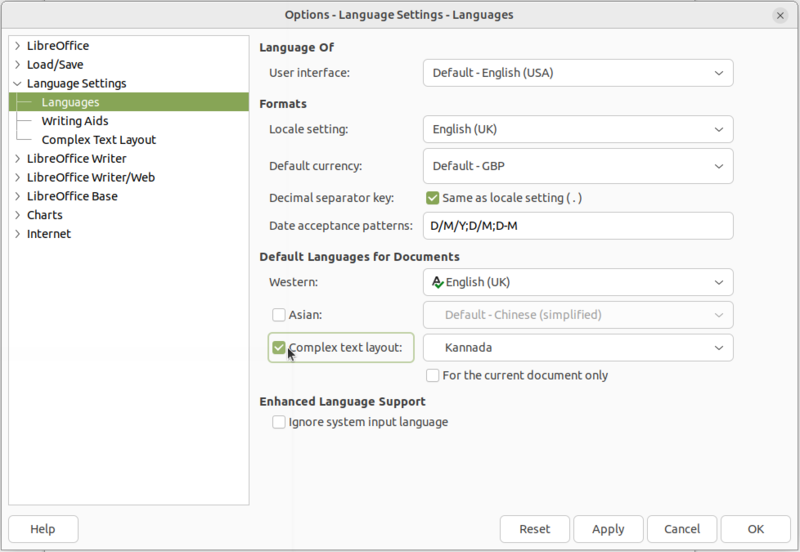This screenshot has height=552, width=800.
Task: Select the LibreOffice Writer/Web category
Action: (91, 178)
